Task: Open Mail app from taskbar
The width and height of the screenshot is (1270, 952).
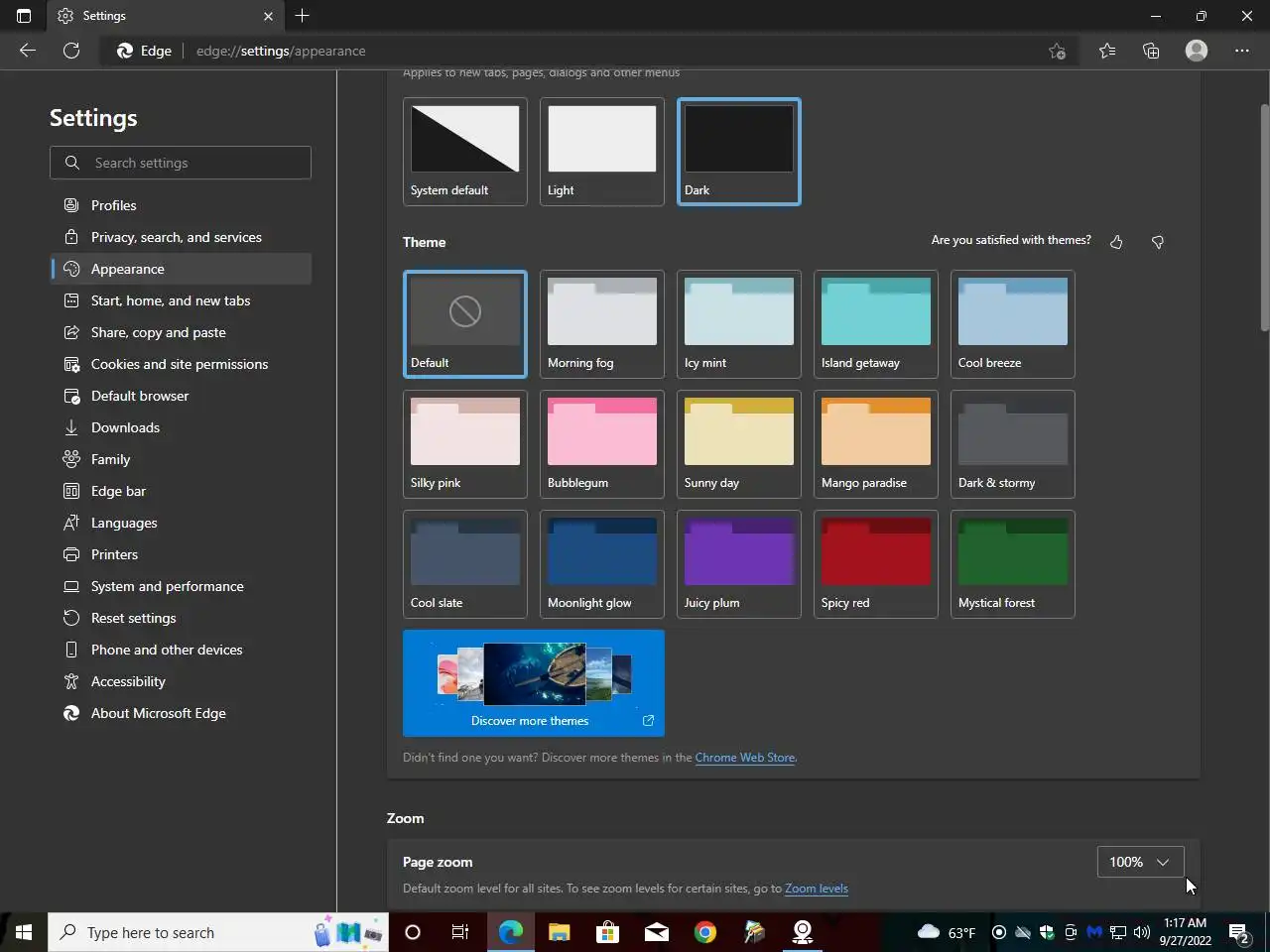Action: pyautogui.click(x=656, y=932)
